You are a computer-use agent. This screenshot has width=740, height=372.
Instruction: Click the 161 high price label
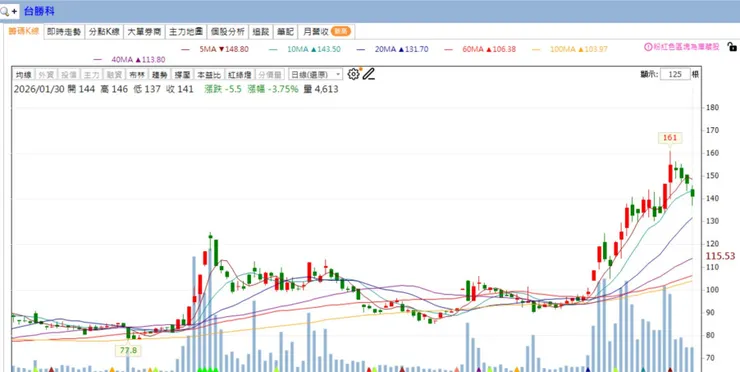(670, 138)
